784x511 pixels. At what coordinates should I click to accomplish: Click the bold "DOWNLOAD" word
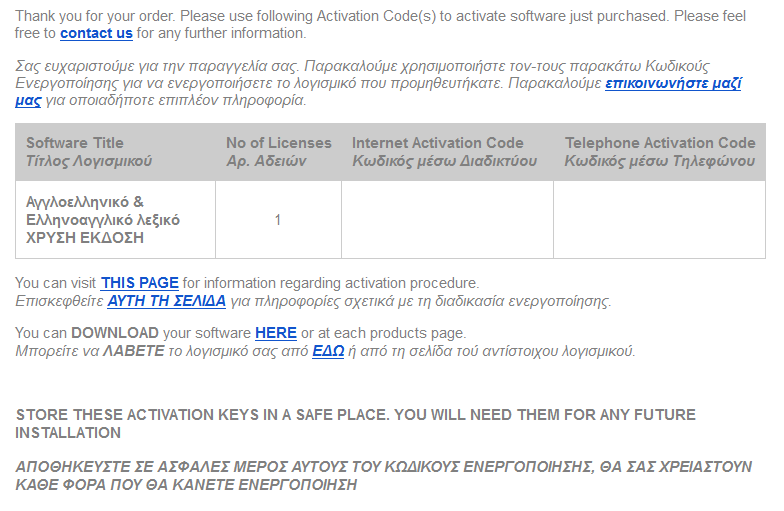(x=115, y=333)
